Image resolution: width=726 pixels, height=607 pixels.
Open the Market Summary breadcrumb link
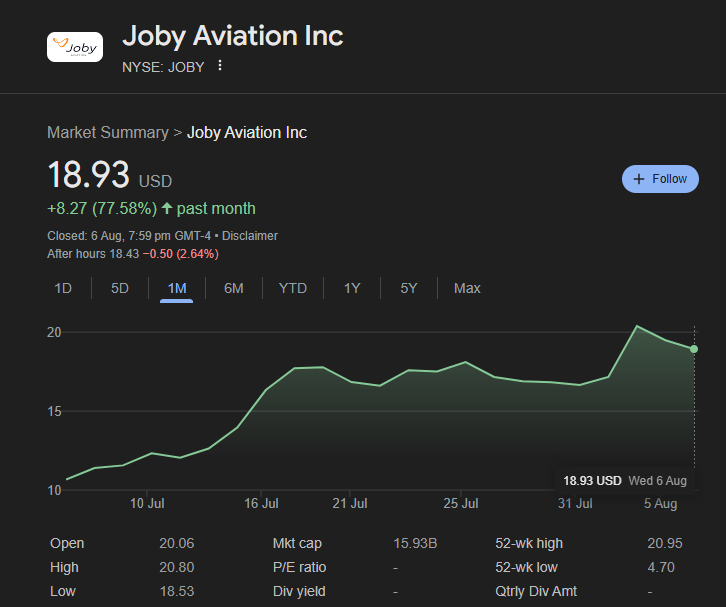click(108, 133)
